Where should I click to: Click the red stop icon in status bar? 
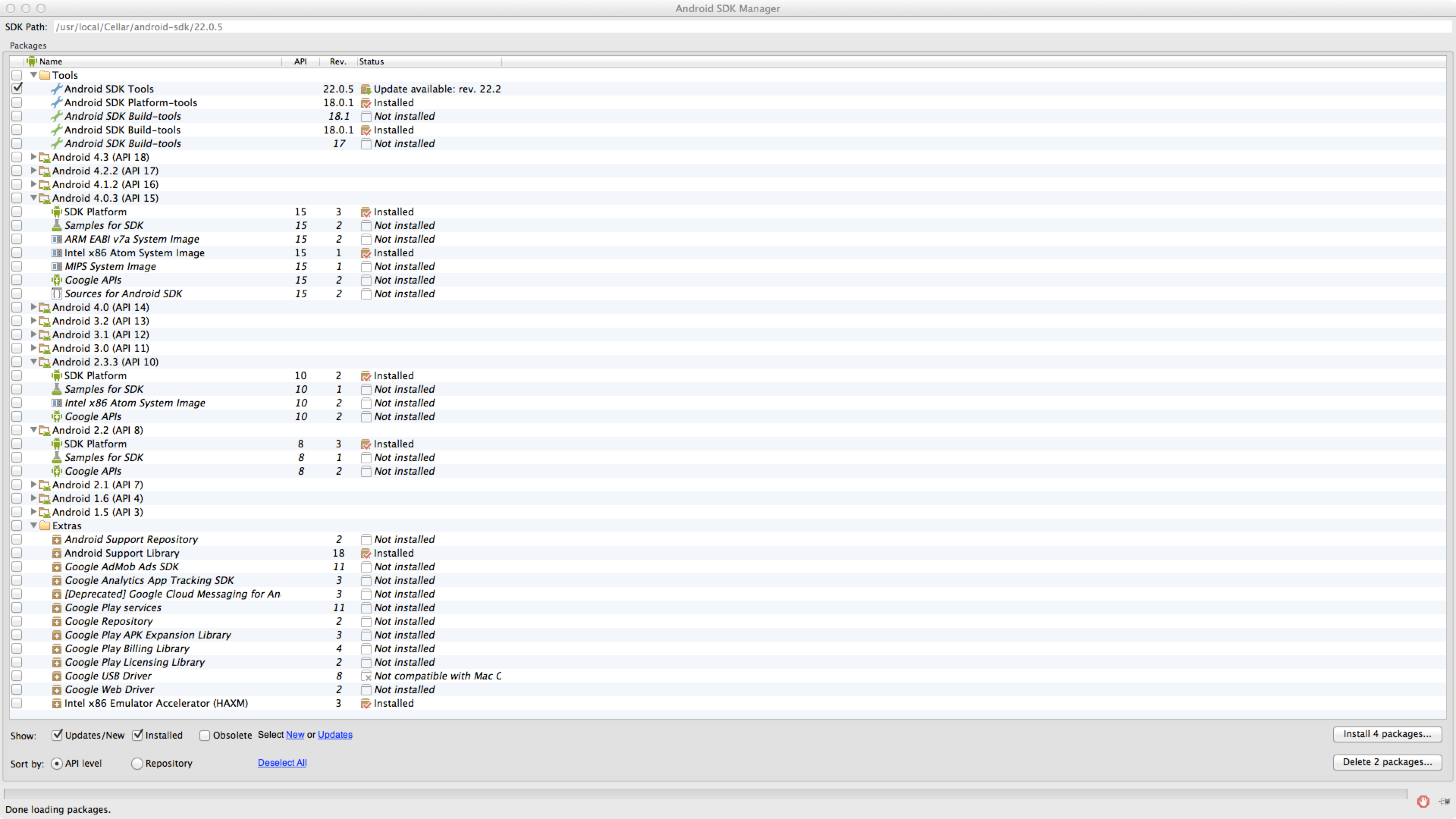point(1423,801)
